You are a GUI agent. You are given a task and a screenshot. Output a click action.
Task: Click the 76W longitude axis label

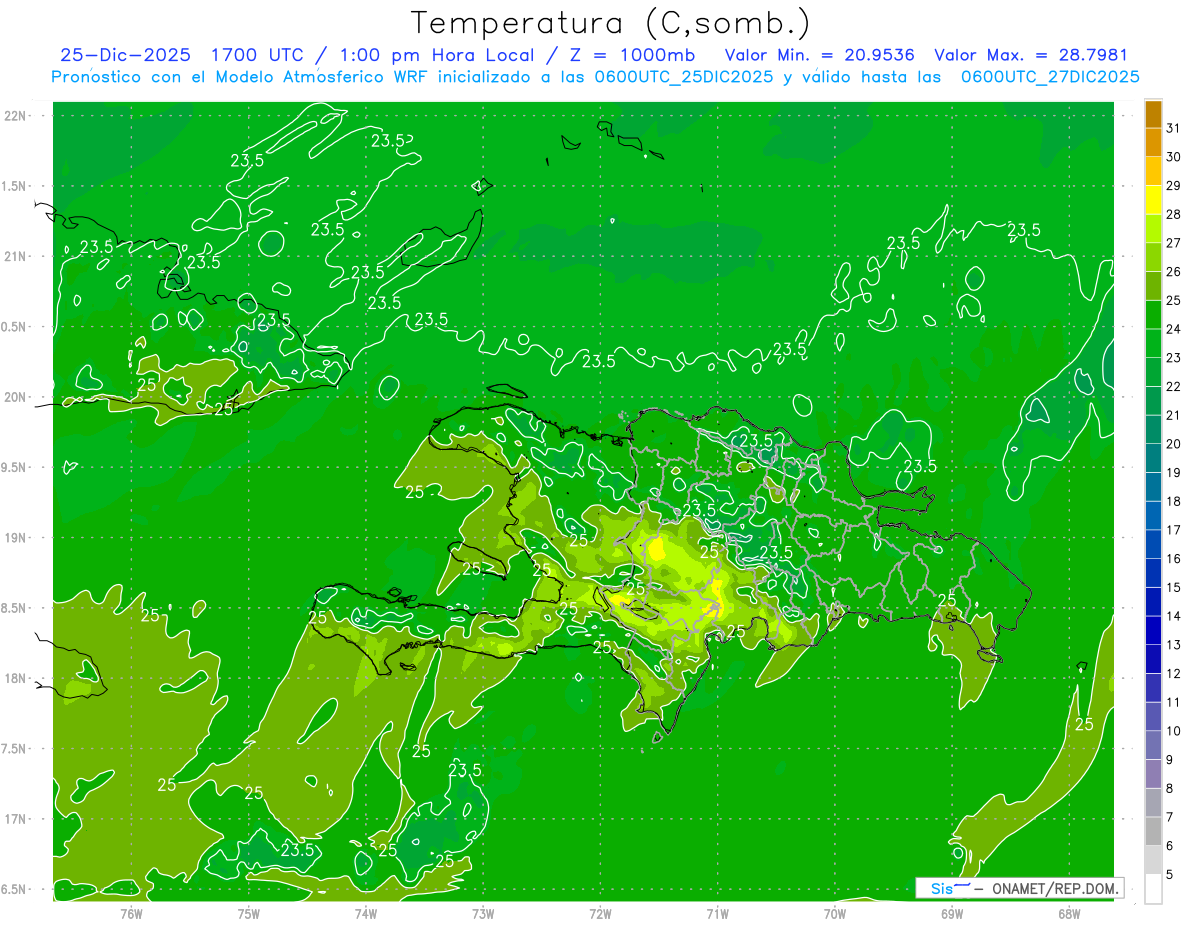click(x=131, y=913)
